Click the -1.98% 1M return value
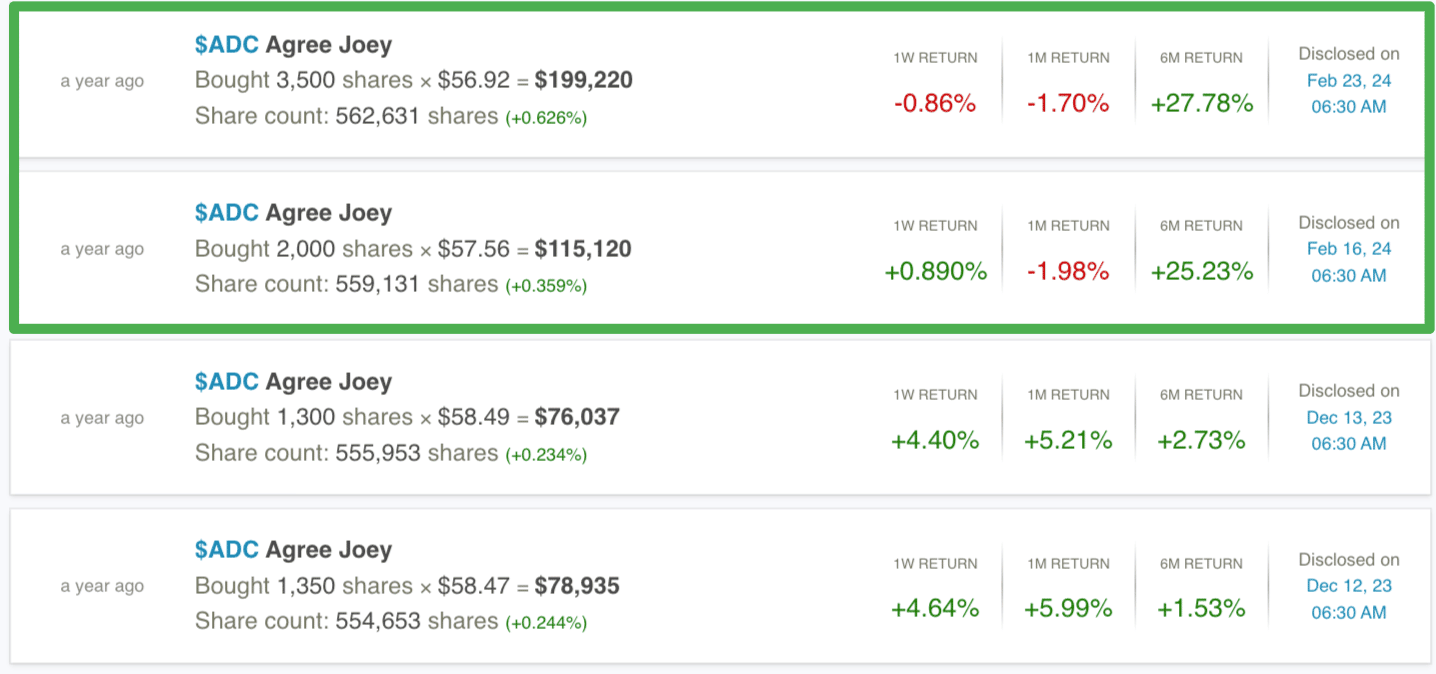The width and height of the screenshot is (1436, 674). (1068, 271)
